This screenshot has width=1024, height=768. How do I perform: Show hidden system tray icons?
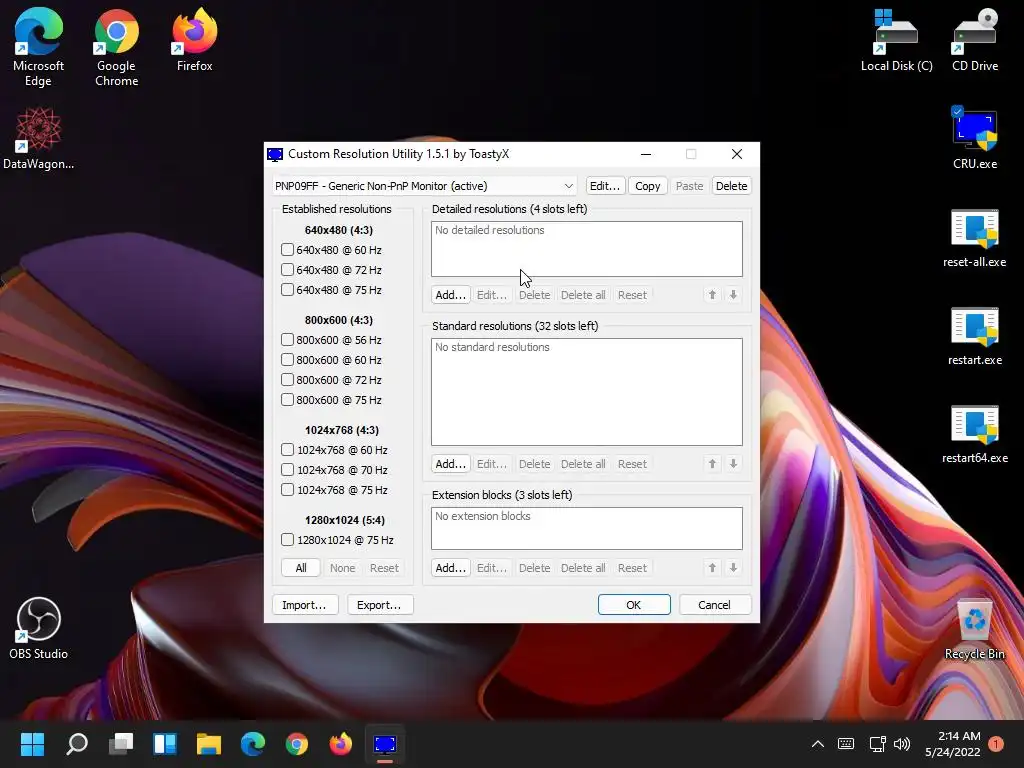[x=817, y=744]
